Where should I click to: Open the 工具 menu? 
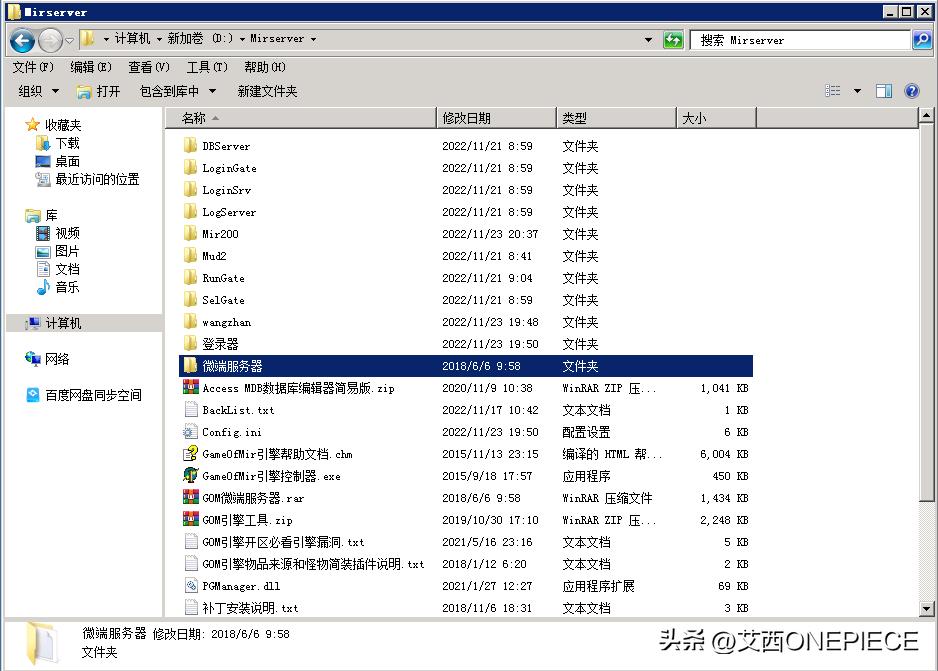(x=205, y=67)
